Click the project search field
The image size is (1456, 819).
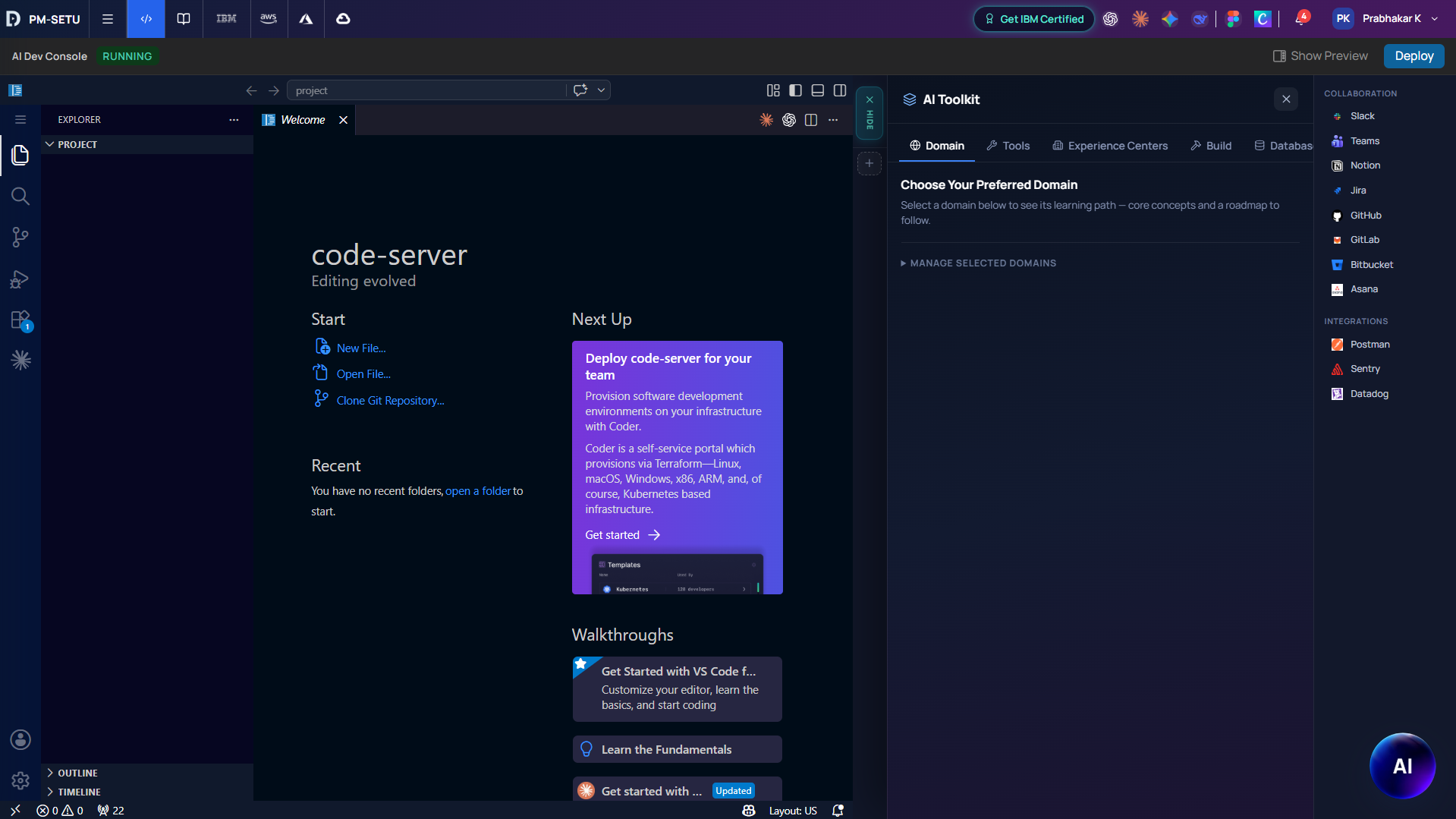[426, 90]
